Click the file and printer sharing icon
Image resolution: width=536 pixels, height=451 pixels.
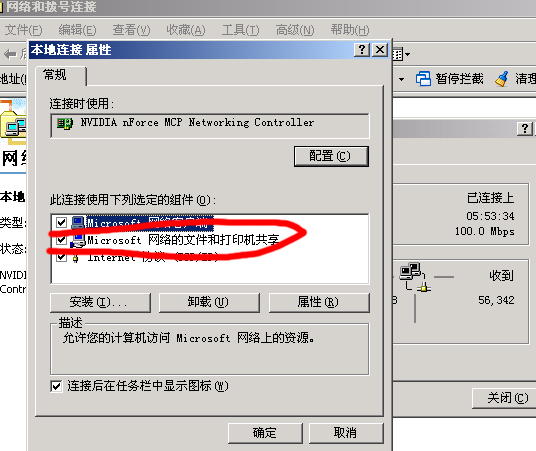coord(78,240)
